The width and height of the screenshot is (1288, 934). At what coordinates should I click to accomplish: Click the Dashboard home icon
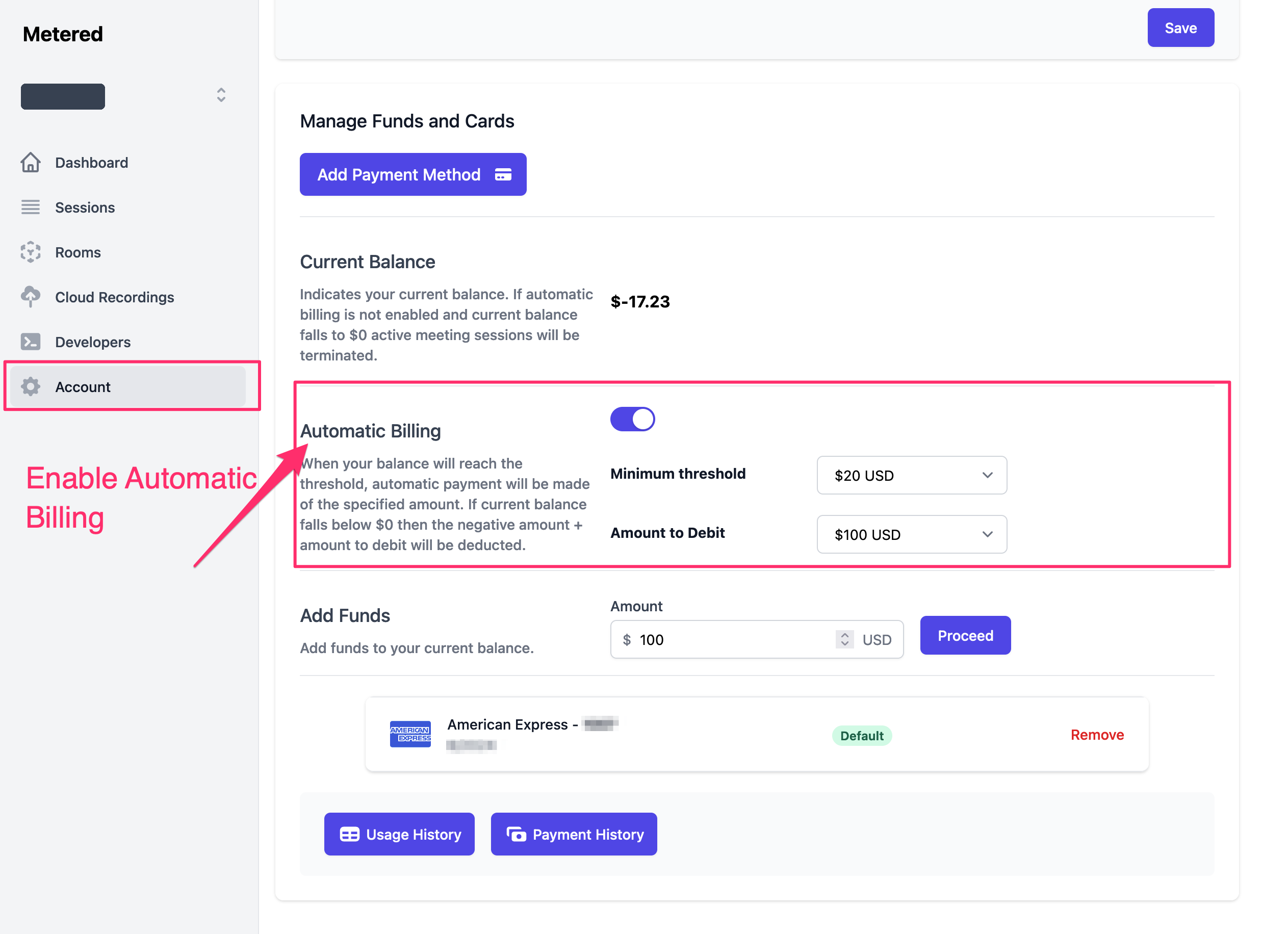point(31,163)
